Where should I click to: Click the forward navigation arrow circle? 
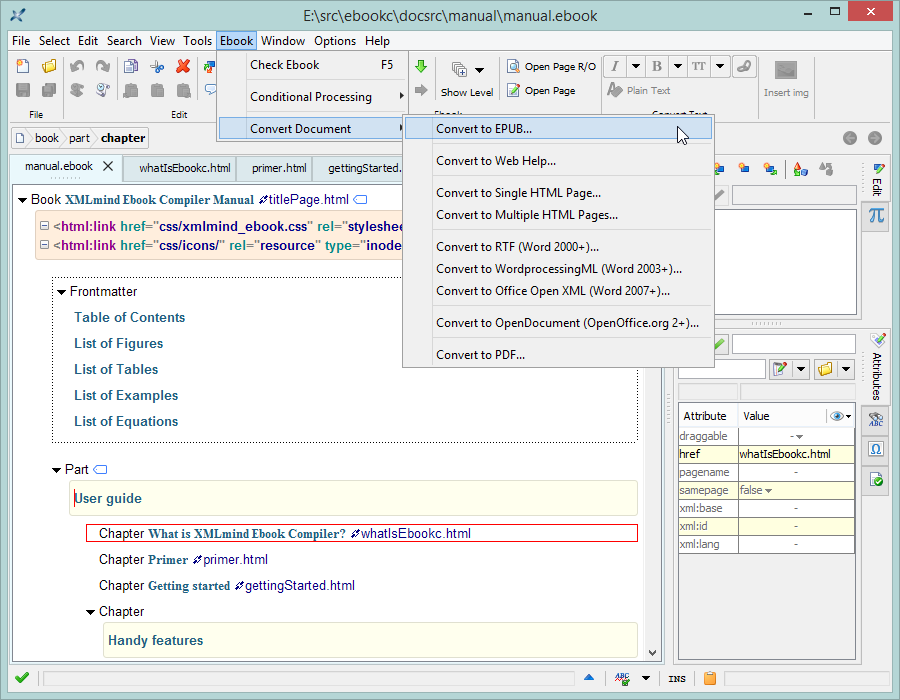point(875,138)
